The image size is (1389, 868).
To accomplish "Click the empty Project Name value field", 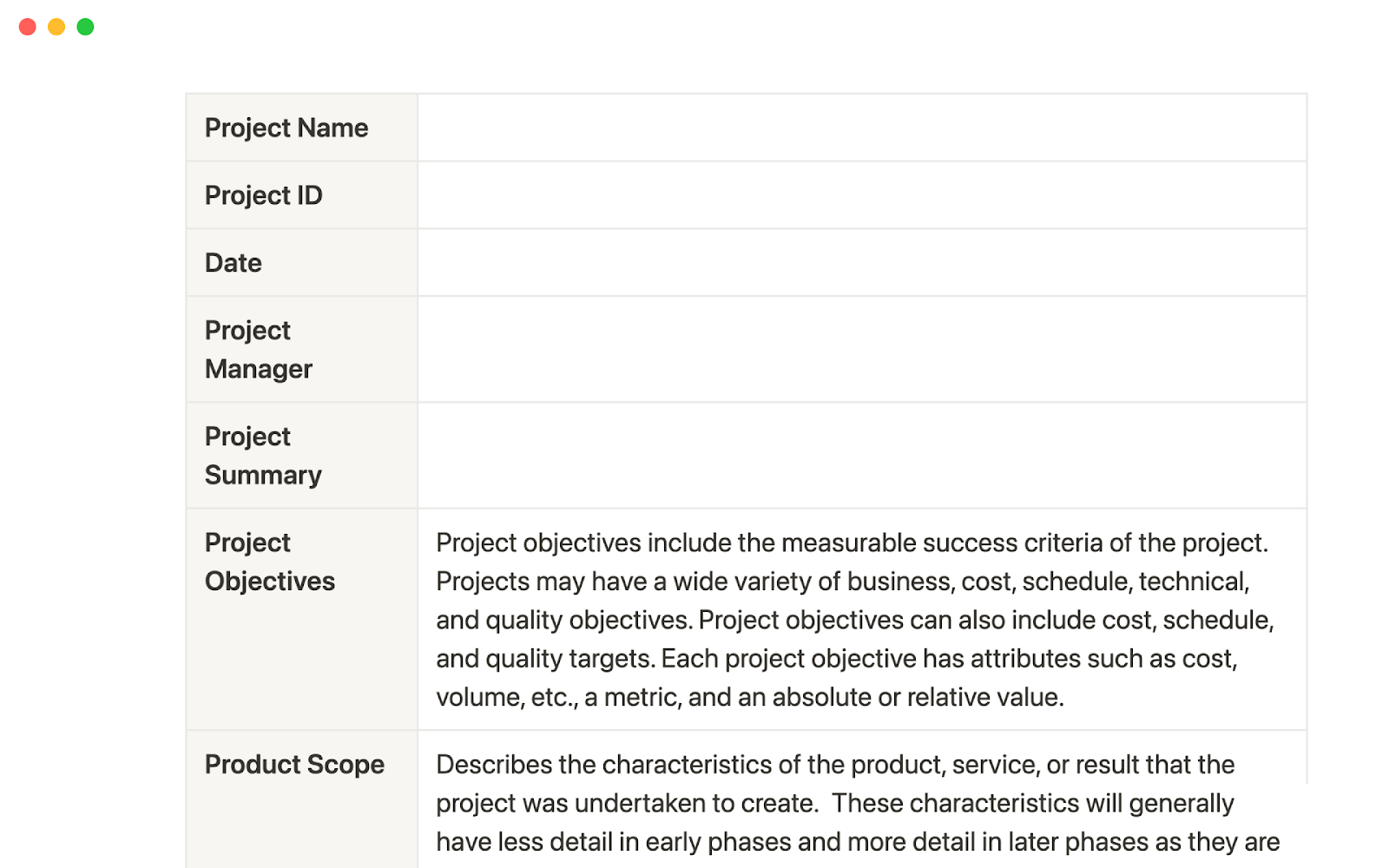I will tap(859, 128).
